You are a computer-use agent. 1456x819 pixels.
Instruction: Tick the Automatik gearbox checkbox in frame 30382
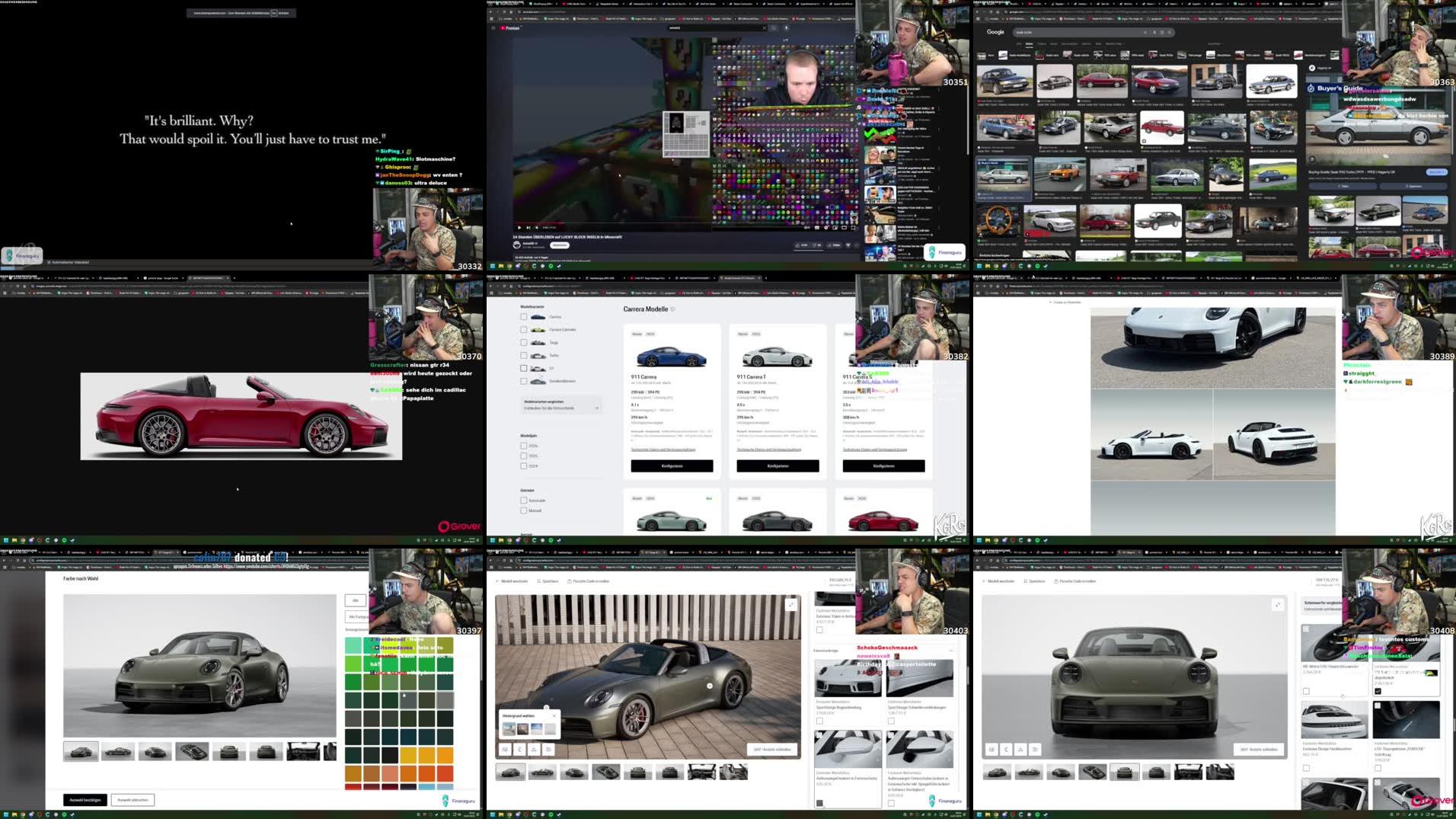click(523, 501)
